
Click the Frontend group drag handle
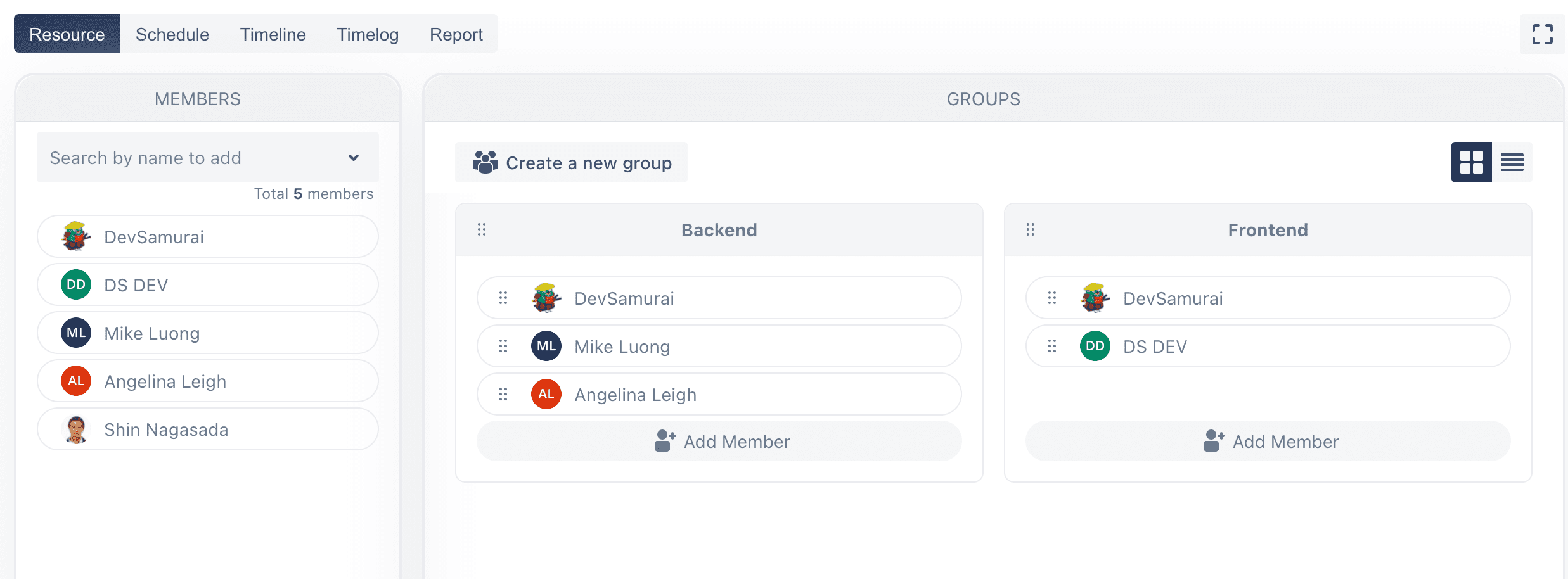coord(1031,229)
